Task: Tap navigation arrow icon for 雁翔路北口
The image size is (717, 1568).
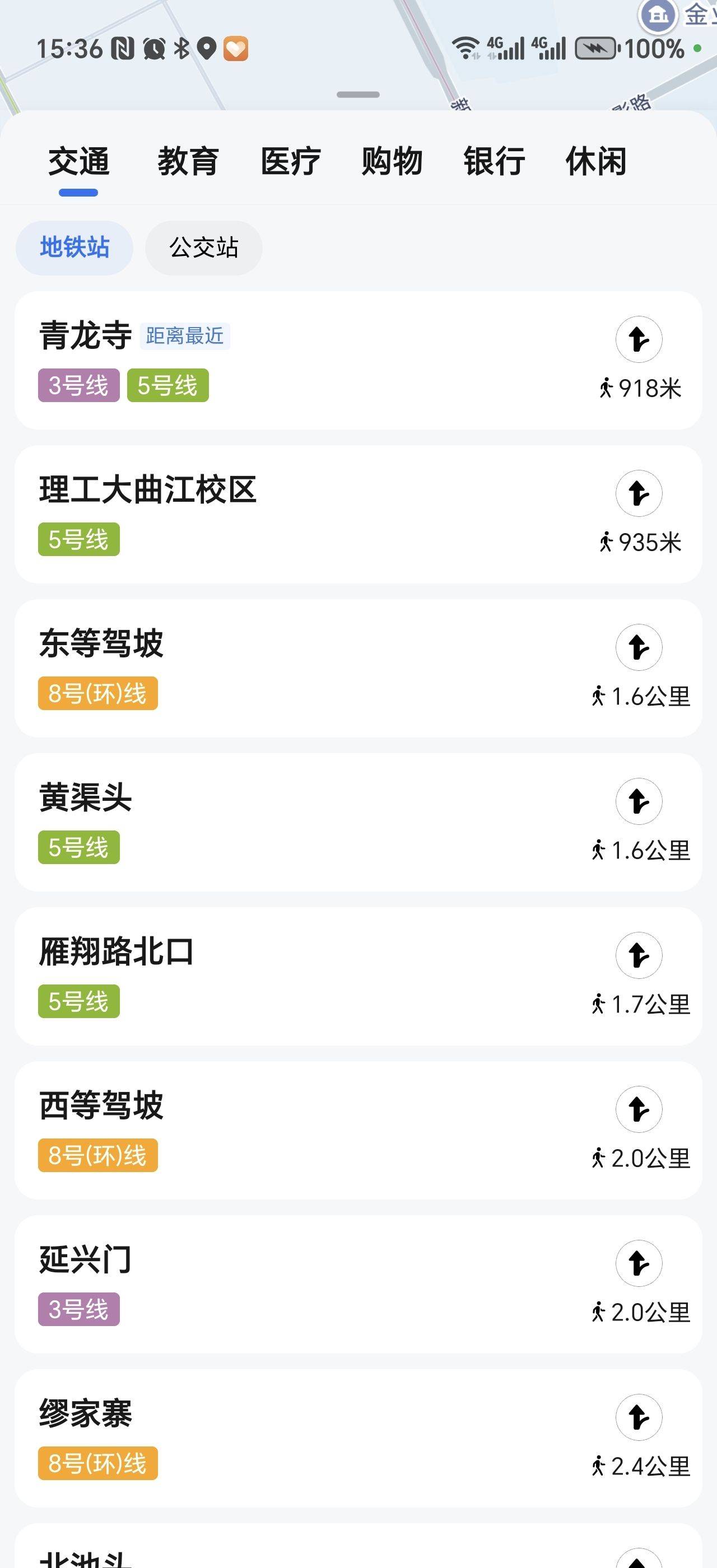Action: 639,955
